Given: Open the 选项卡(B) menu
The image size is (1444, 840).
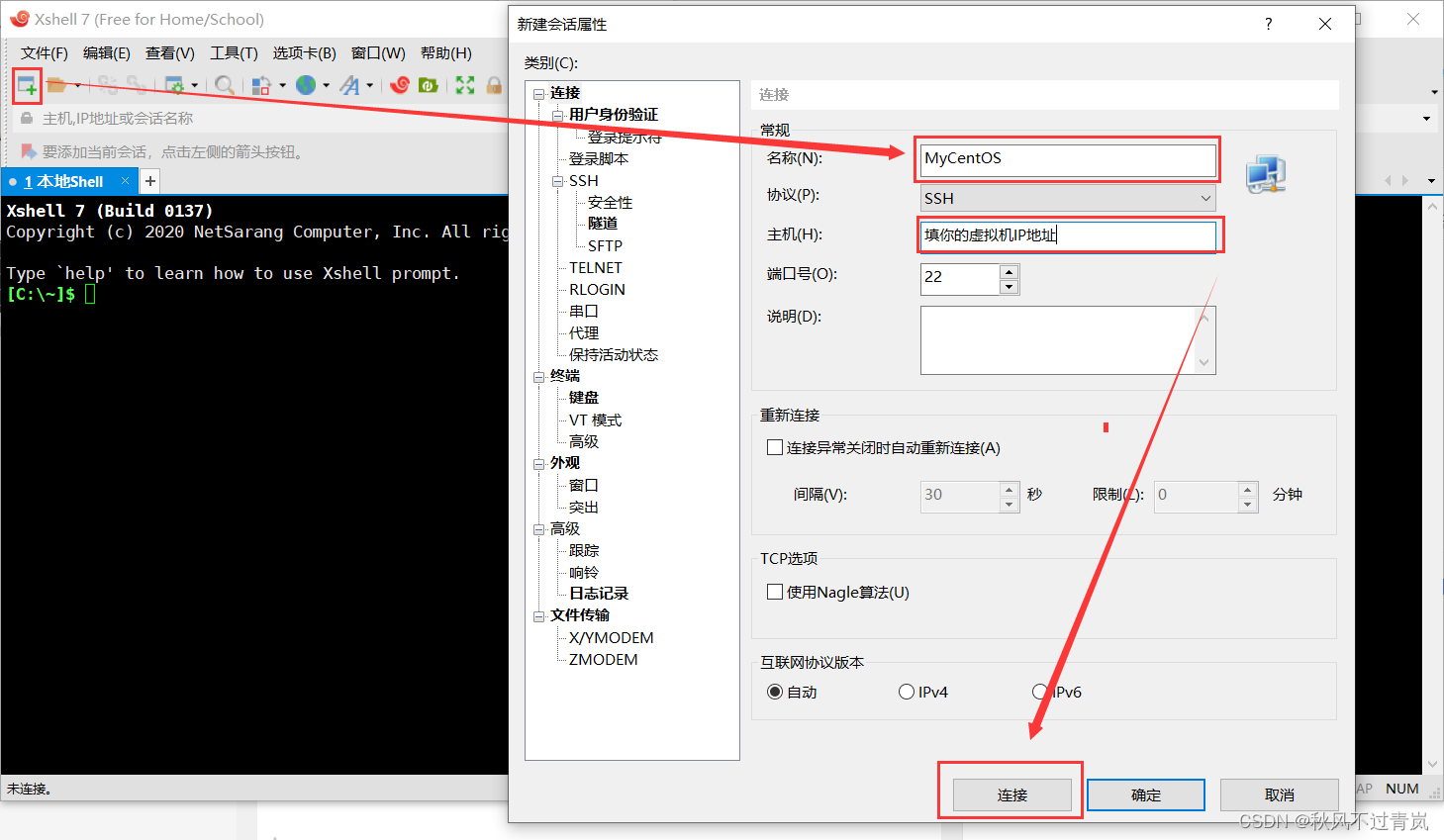Looking at the screenshot, I should 305,53.
